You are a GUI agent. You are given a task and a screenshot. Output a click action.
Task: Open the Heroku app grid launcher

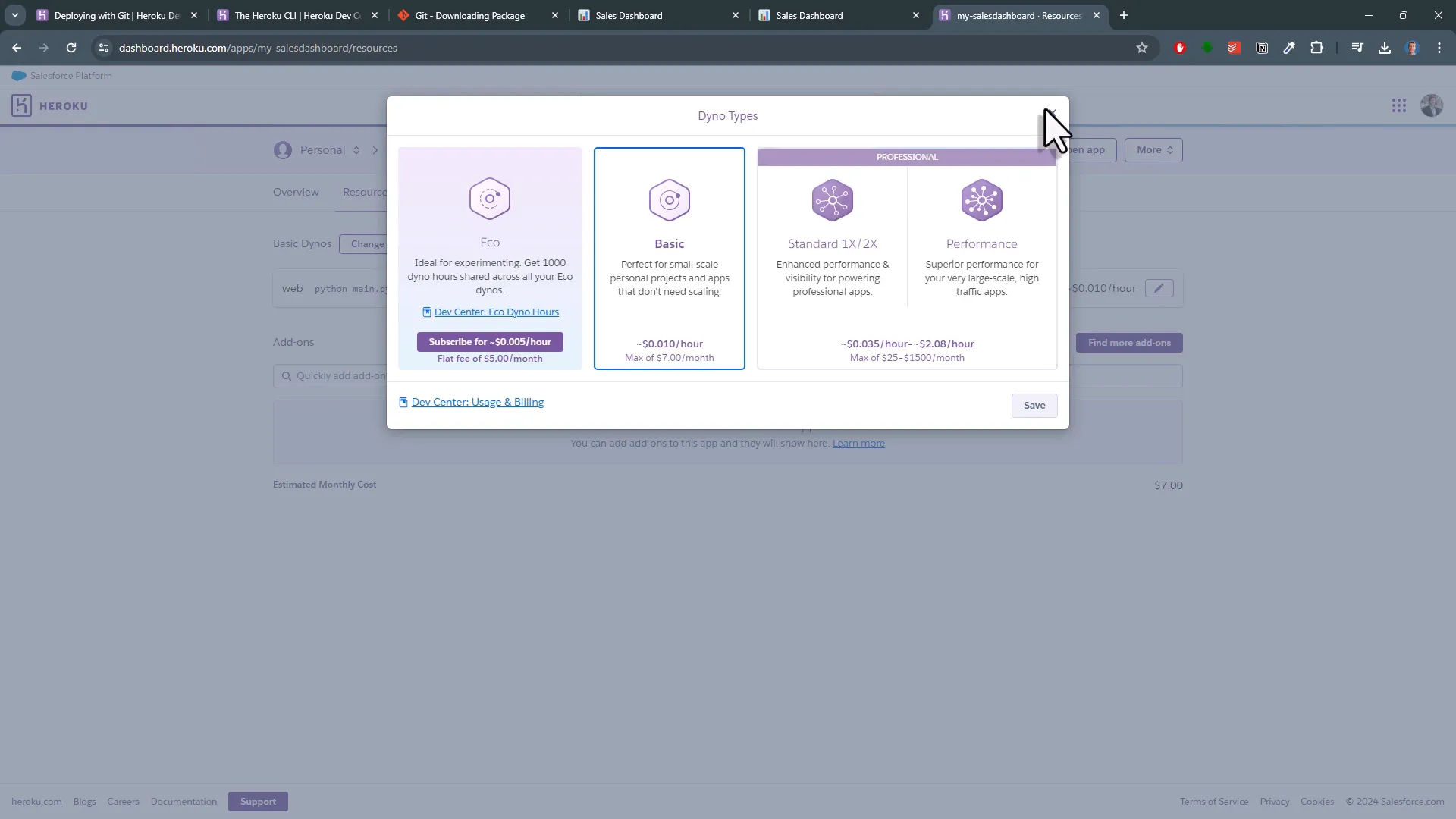pyautogui.click(x=1398, y=105)
